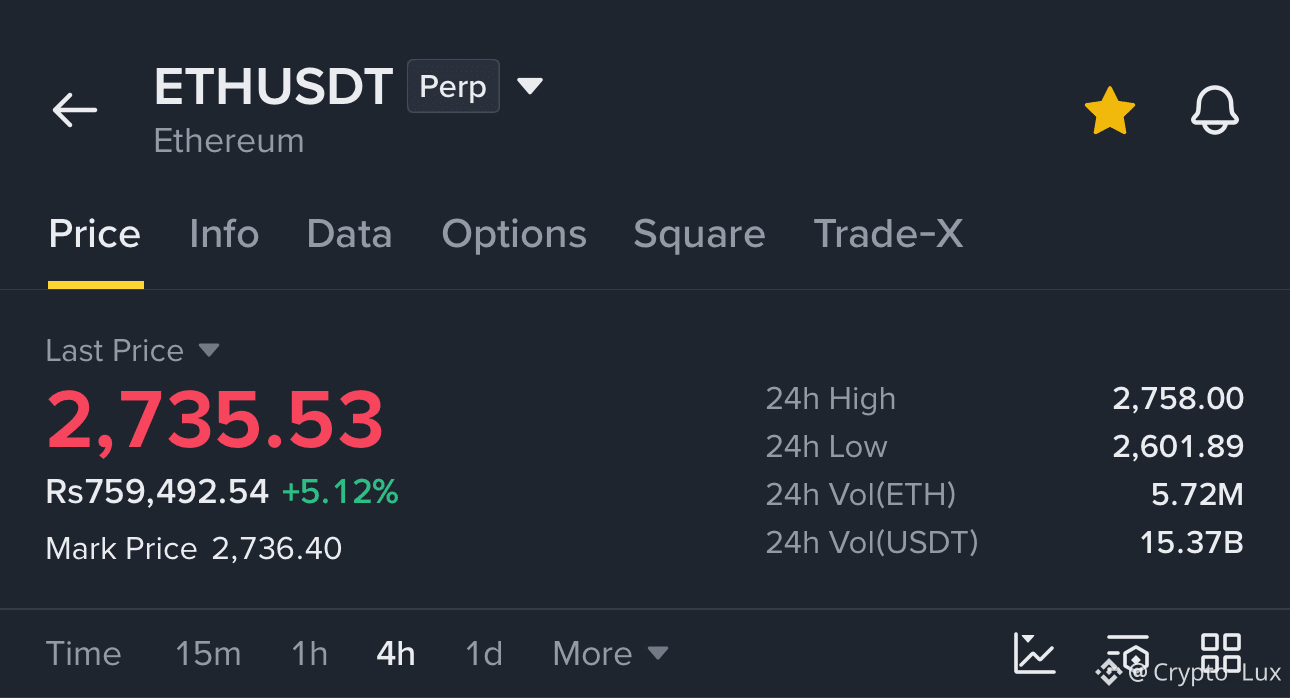Open the chart indicator line icon
This screenshot has width=1290, height=698.
pos(1034,653)
